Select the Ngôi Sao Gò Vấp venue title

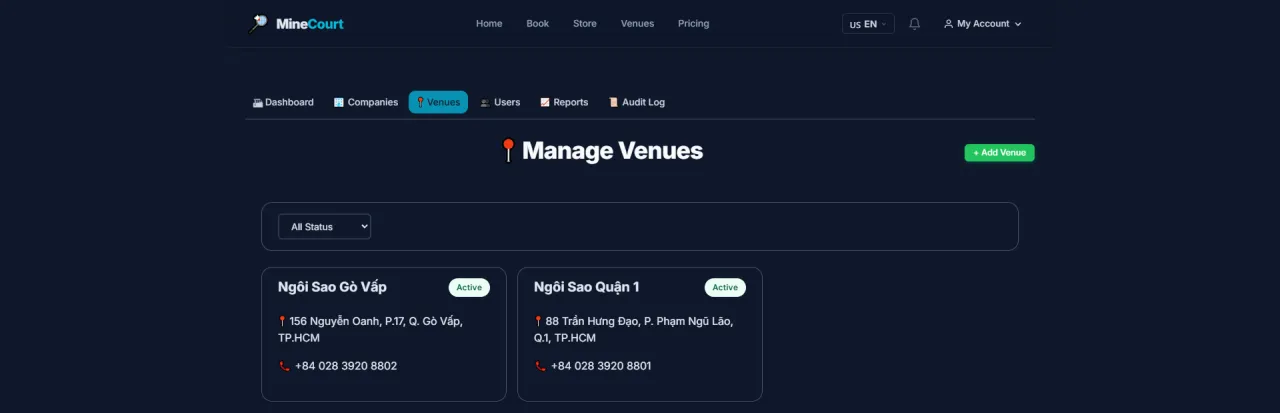coord(332,287)
